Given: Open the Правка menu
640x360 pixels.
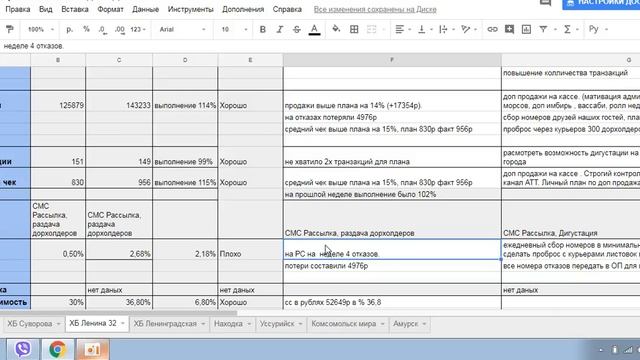Looking at the screenshot, I should (x=18, y=9).
